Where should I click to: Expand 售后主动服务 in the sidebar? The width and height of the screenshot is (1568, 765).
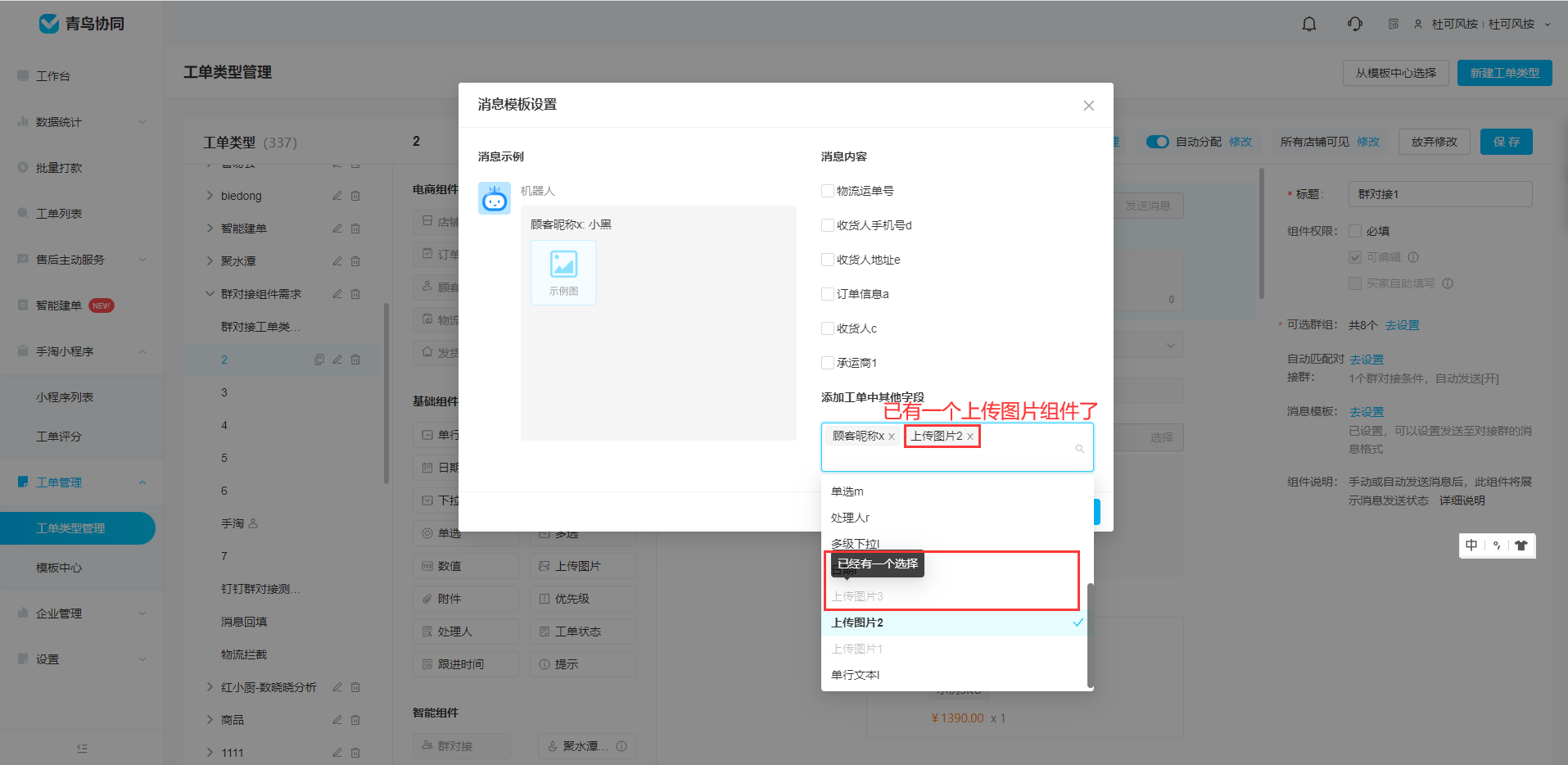coord(142,260)
